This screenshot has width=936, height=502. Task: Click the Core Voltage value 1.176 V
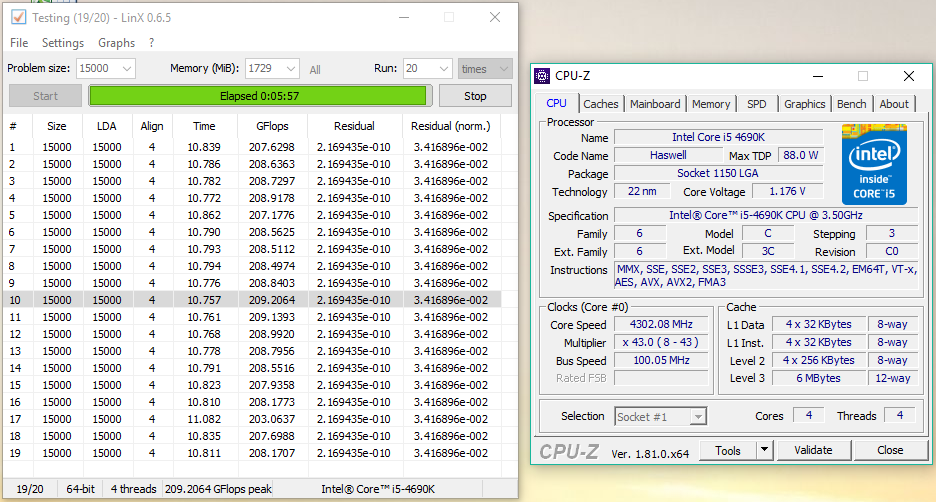[x=787, y=191]
